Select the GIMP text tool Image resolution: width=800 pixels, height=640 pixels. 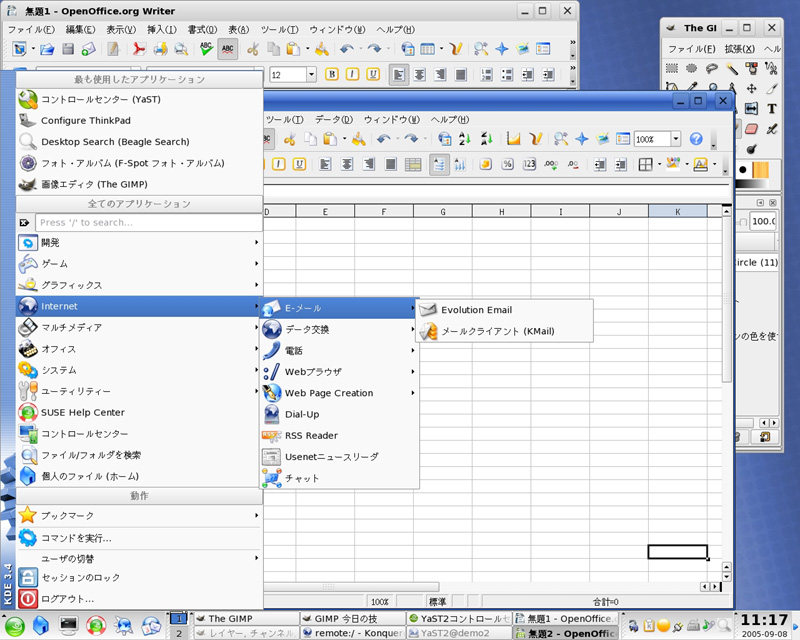click(x=771, y=109)
